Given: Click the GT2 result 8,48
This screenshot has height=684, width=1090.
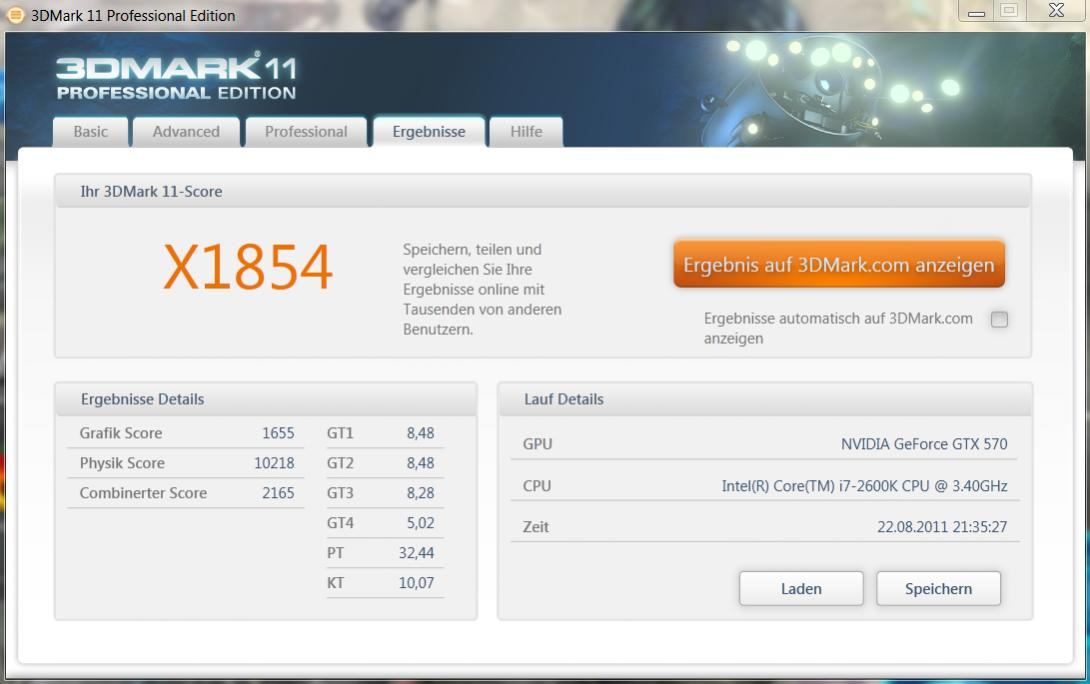Looking at the screenshot, I should point(421,463).
